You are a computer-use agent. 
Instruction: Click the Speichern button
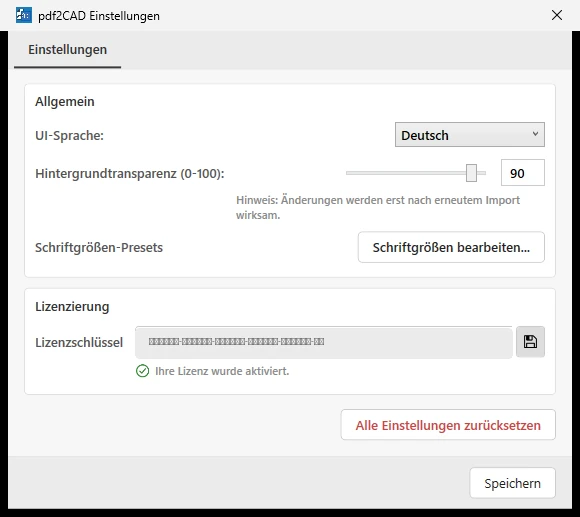point(512,483)
